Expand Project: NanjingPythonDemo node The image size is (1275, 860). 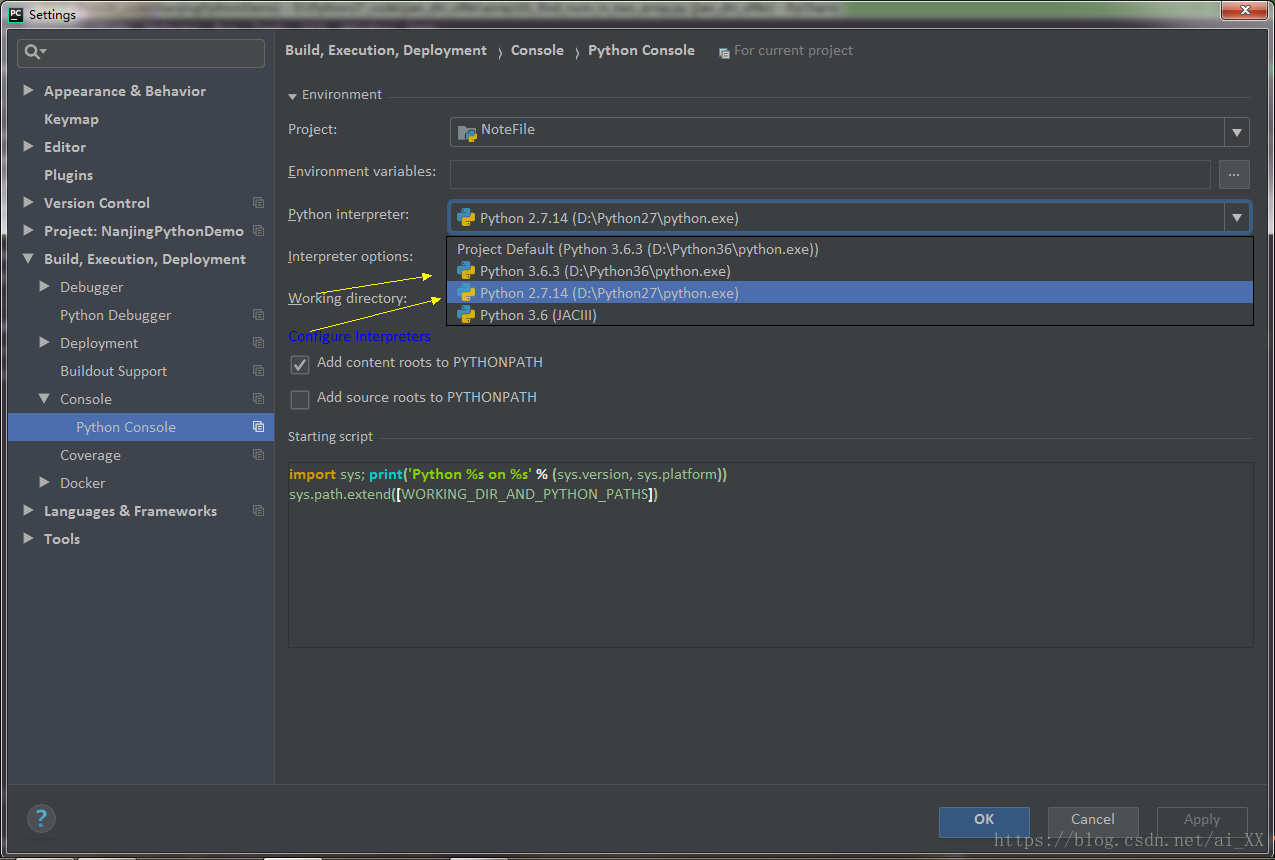(x=29, y=230)
